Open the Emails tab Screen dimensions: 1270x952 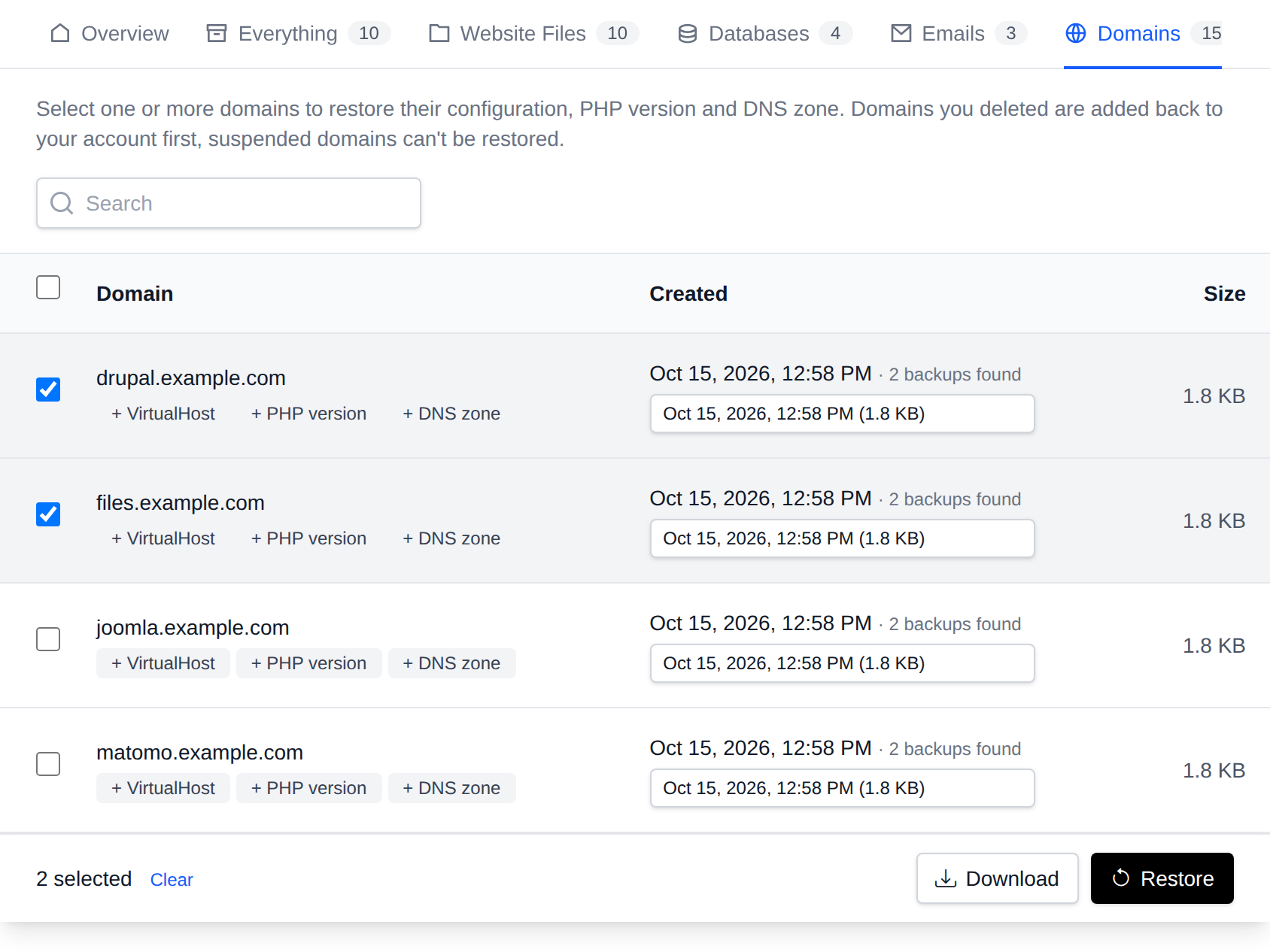(x=959, y=34)
